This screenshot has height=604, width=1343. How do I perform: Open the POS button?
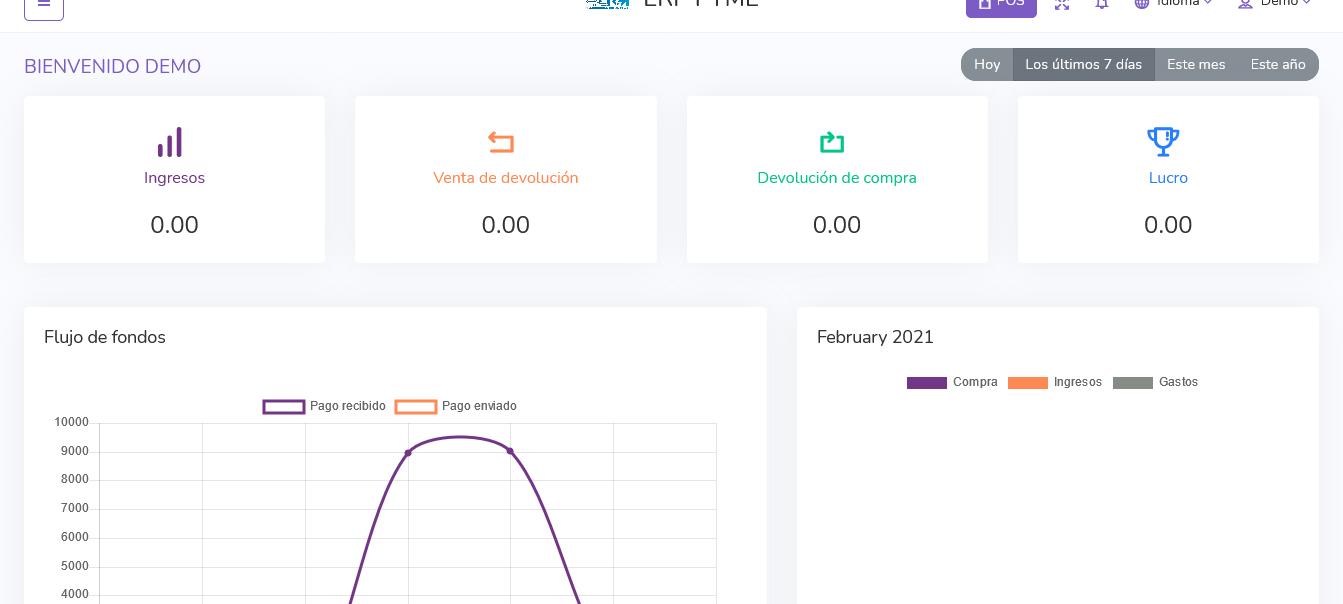pyautogui.click(x=1001, y=5)
